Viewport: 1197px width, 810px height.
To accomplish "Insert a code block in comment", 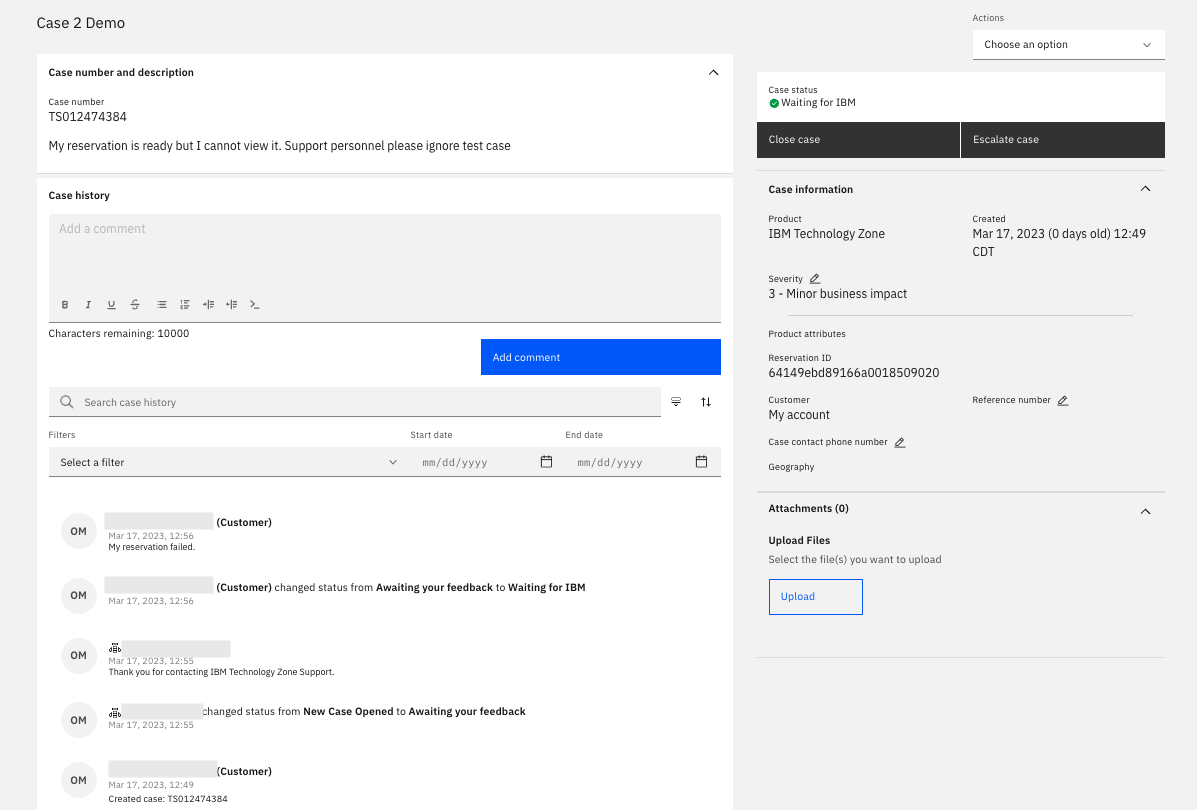I will (255, 305).
